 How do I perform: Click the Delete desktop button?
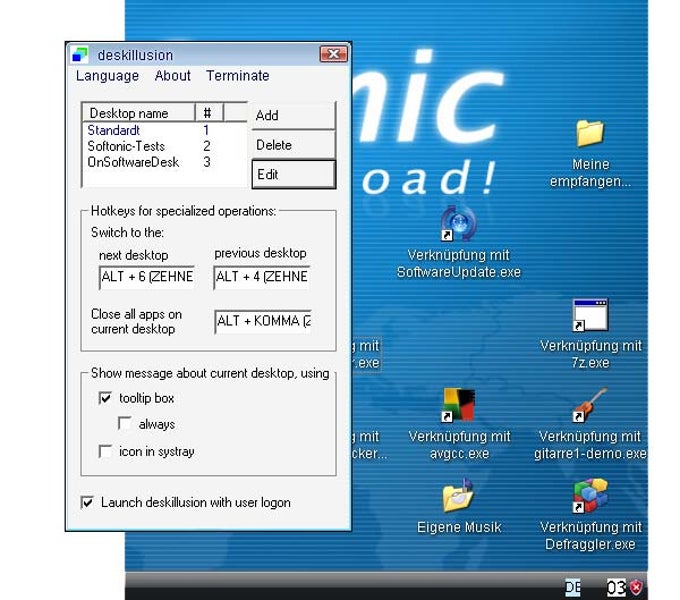[x=294, y=145]
